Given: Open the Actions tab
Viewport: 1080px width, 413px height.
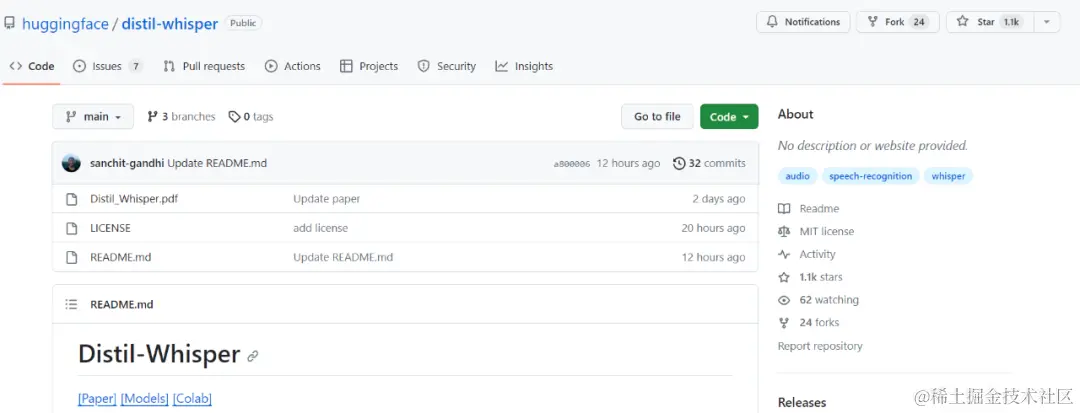Looking at the screenshot, I should pos(293,66).
